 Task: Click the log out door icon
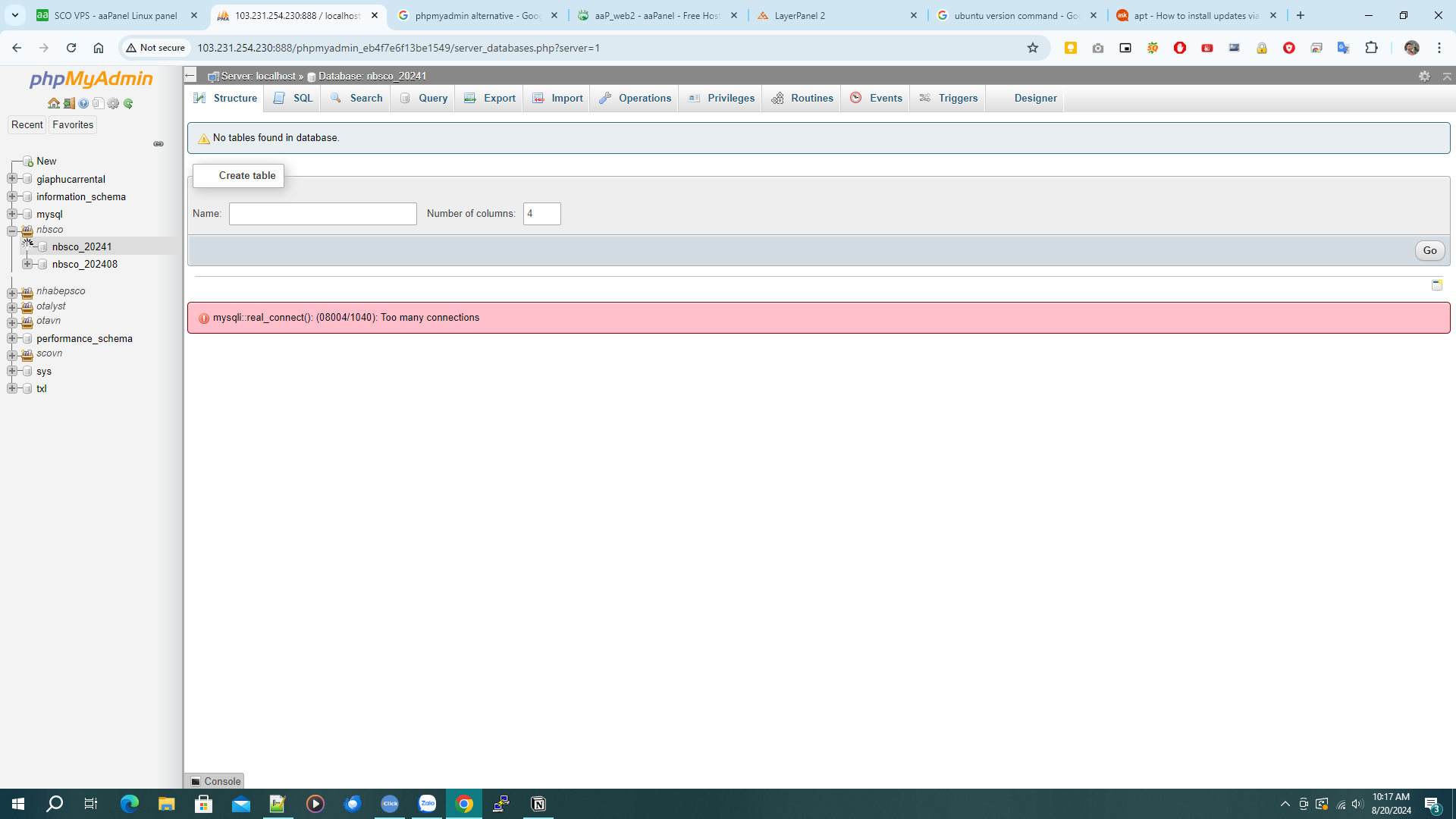click(68, 104)
